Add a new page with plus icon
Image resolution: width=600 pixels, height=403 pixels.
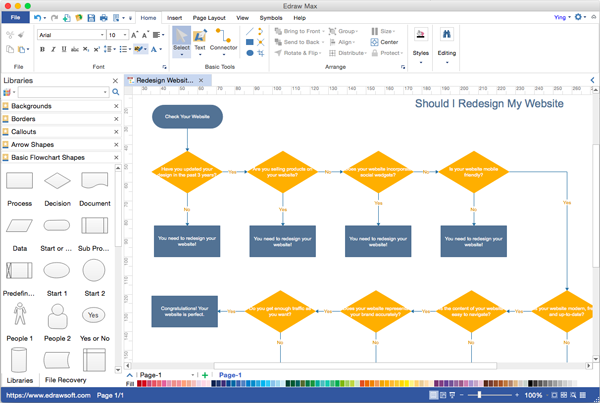coord(205,374)
